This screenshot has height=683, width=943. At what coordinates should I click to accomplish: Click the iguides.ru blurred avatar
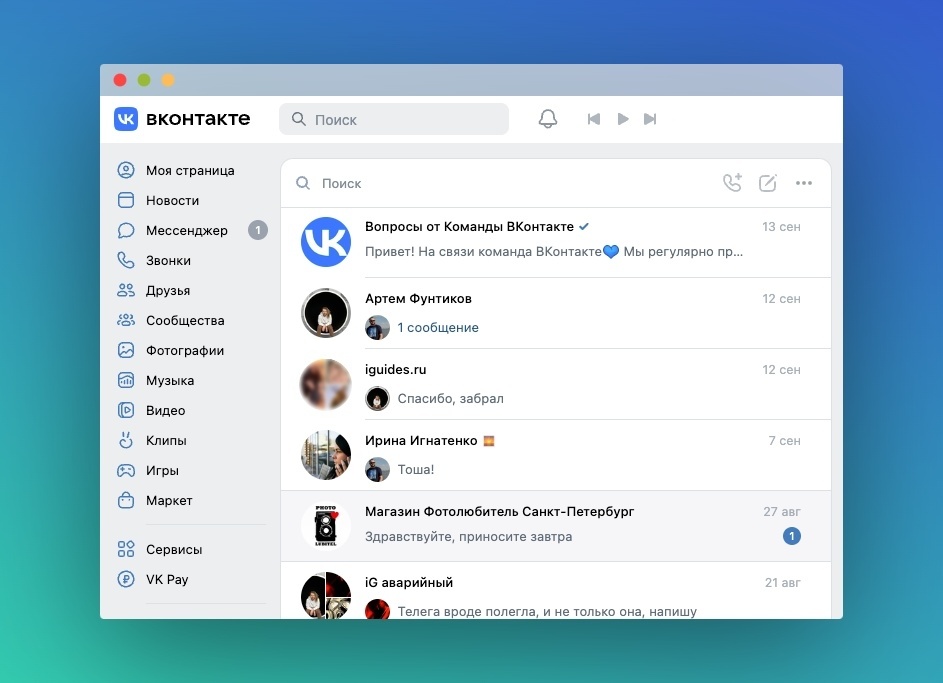coord(326,384)
